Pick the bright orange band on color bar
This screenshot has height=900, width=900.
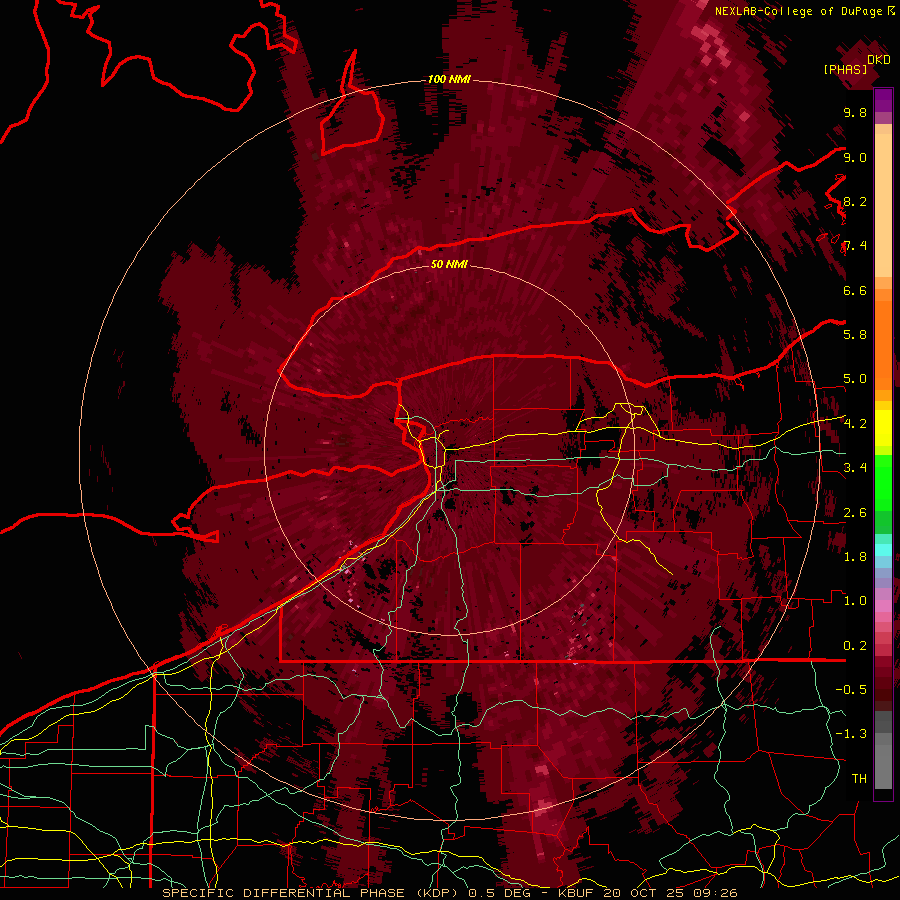(883, 345)
